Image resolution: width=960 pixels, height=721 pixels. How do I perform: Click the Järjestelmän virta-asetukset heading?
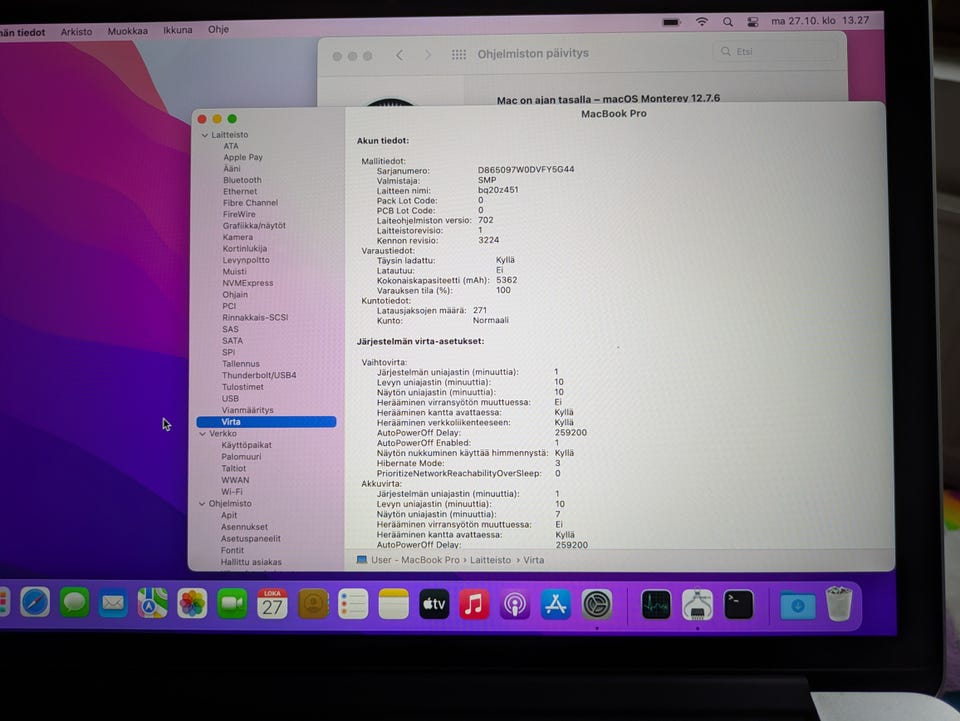coord(421,342)
